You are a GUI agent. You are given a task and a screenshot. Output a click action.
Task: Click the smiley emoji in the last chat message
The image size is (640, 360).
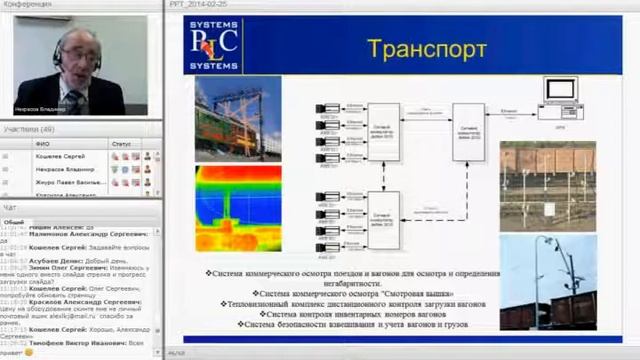pos(29,351)
